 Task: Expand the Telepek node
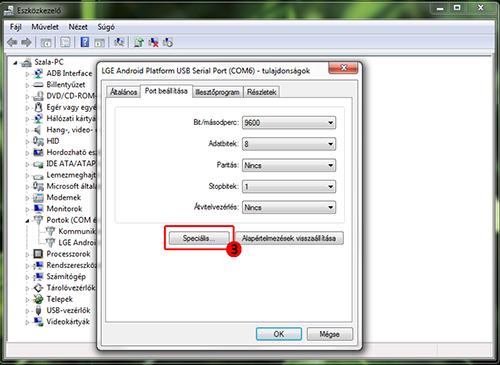[x=27, y=300]
